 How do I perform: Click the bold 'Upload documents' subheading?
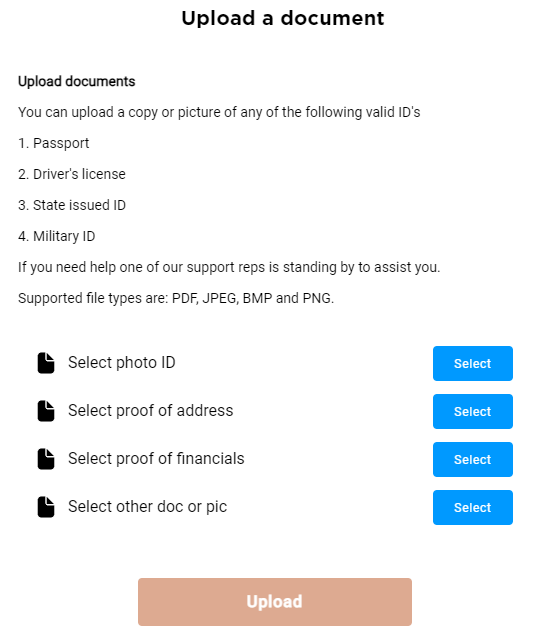pyautogui.click(x=76, y=82)
